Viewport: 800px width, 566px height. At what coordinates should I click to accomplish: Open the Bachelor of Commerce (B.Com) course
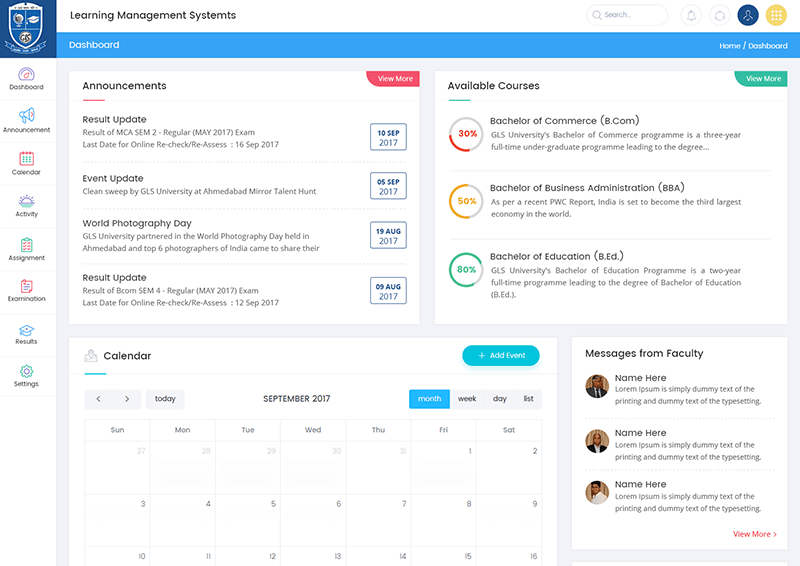coord(564,121)
